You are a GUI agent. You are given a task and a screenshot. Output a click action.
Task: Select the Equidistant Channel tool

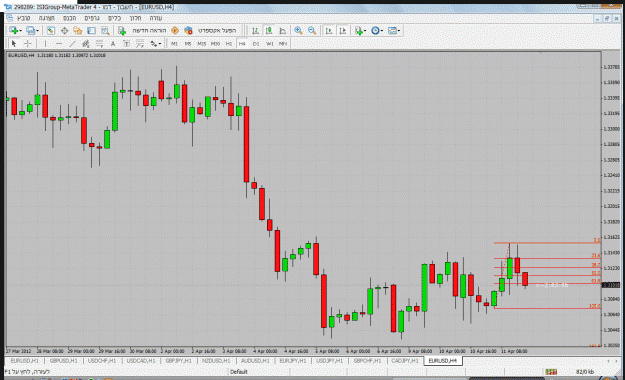click(x=86, y=44)
